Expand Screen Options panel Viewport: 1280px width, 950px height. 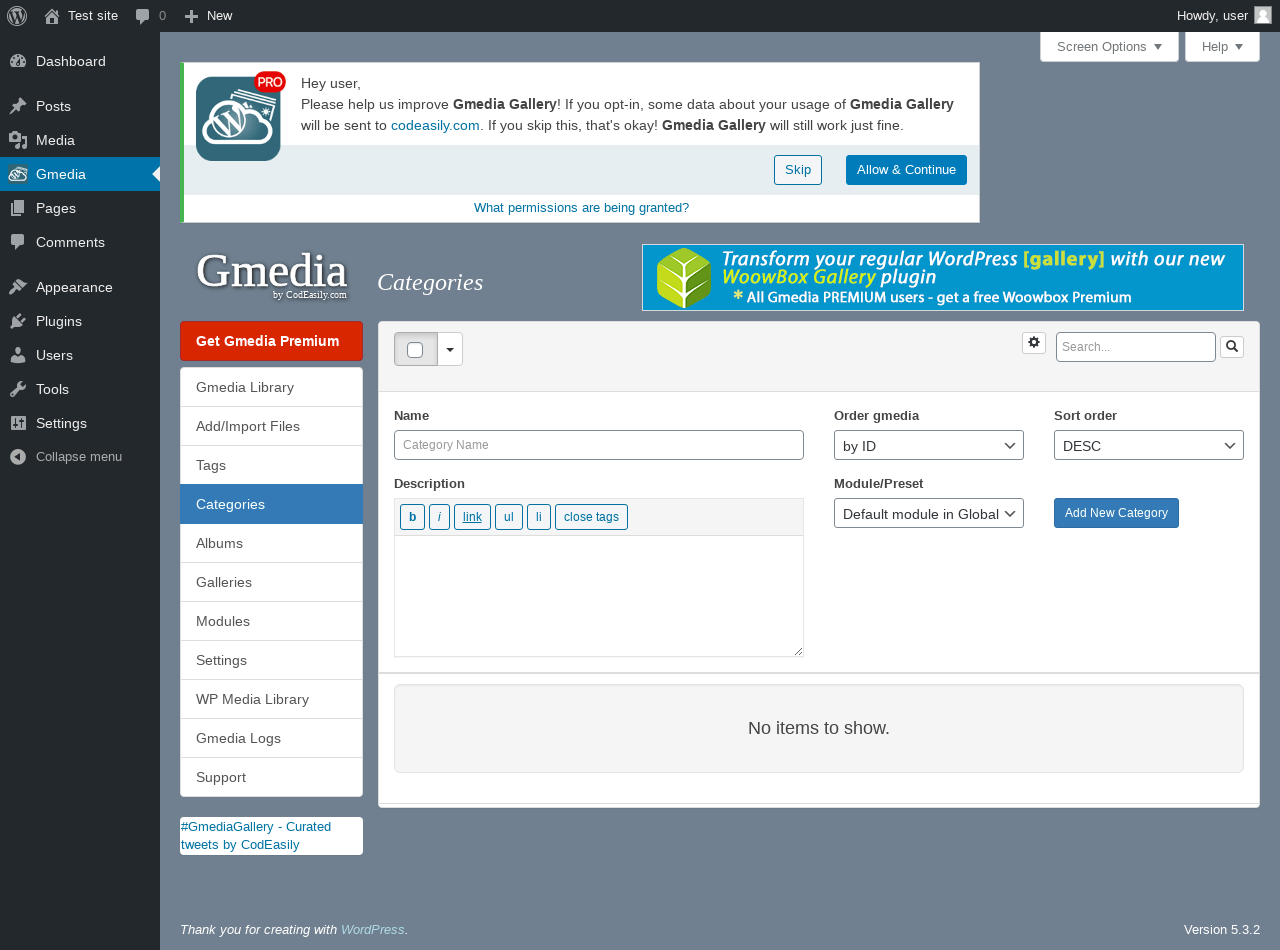[x=1110, y=47]
